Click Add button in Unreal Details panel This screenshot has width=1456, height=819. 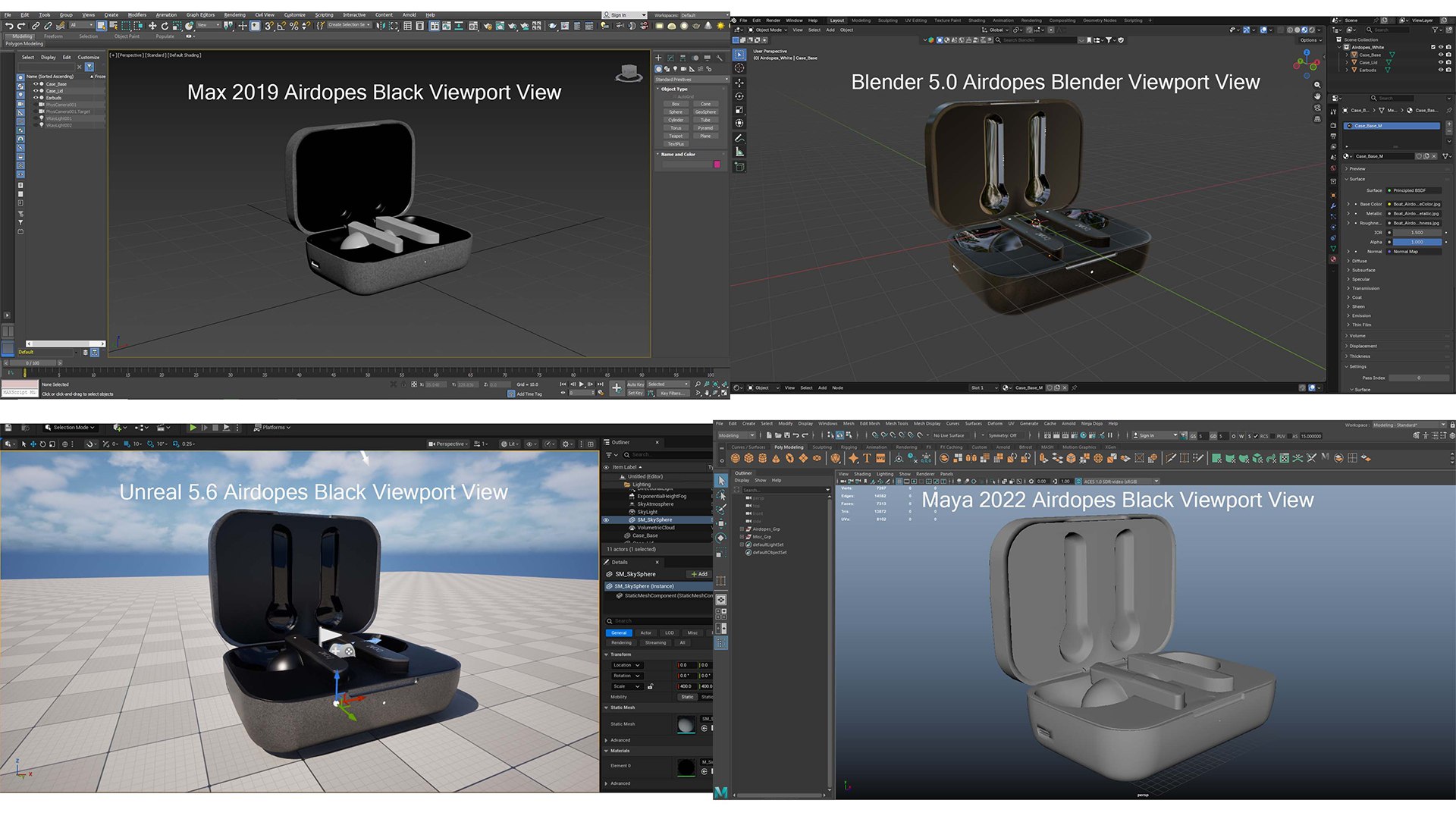click(x=699, y=574)
